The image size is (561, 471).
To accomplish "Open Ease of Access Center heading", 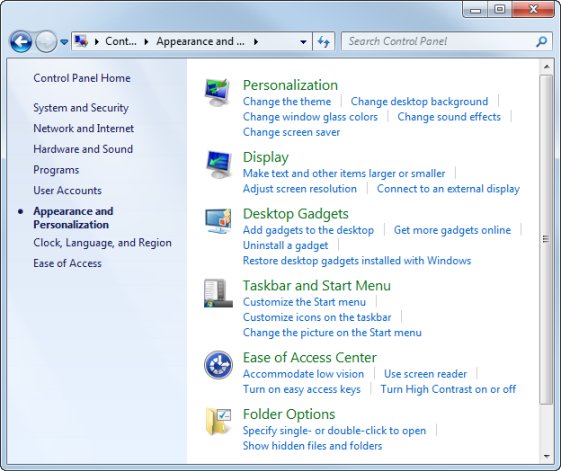I will [310, 358].
